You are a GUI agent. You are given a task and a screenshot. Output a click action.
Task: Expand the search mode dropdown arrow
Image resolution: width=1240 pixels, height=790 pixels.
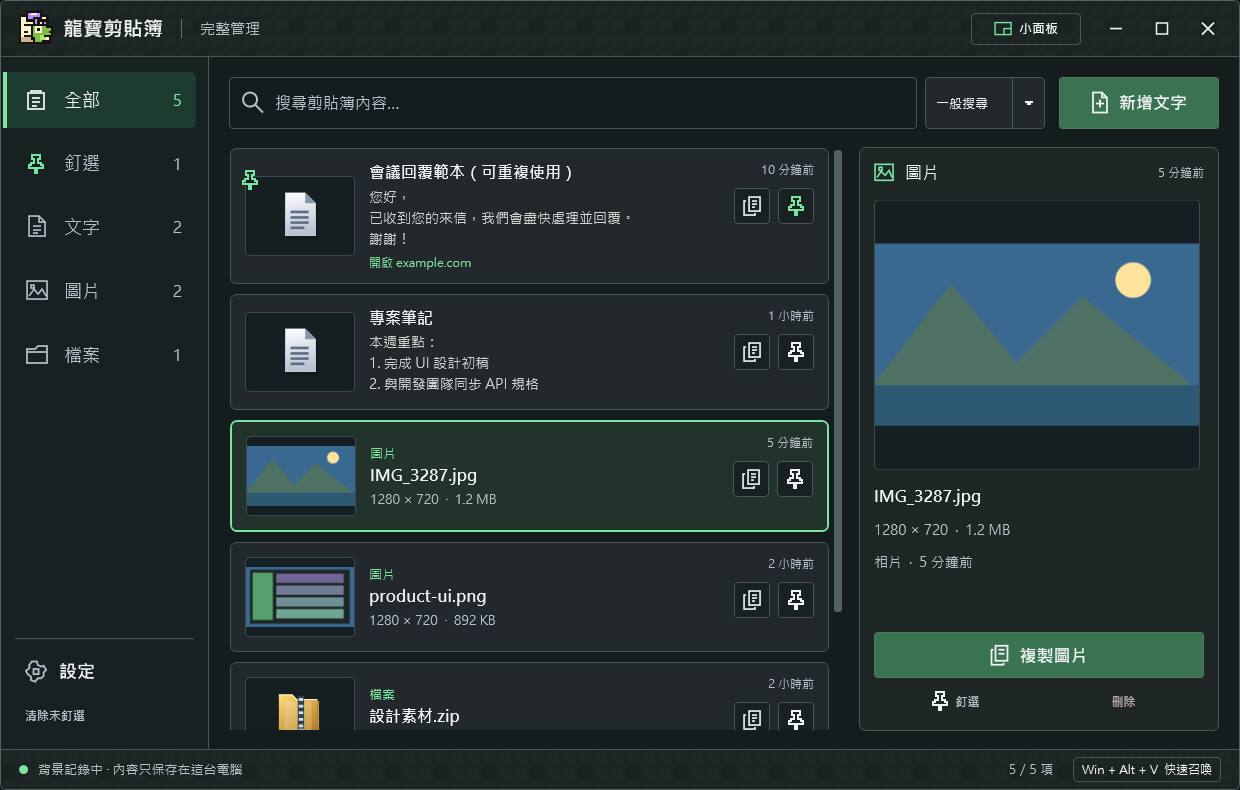click(1029, 103)
